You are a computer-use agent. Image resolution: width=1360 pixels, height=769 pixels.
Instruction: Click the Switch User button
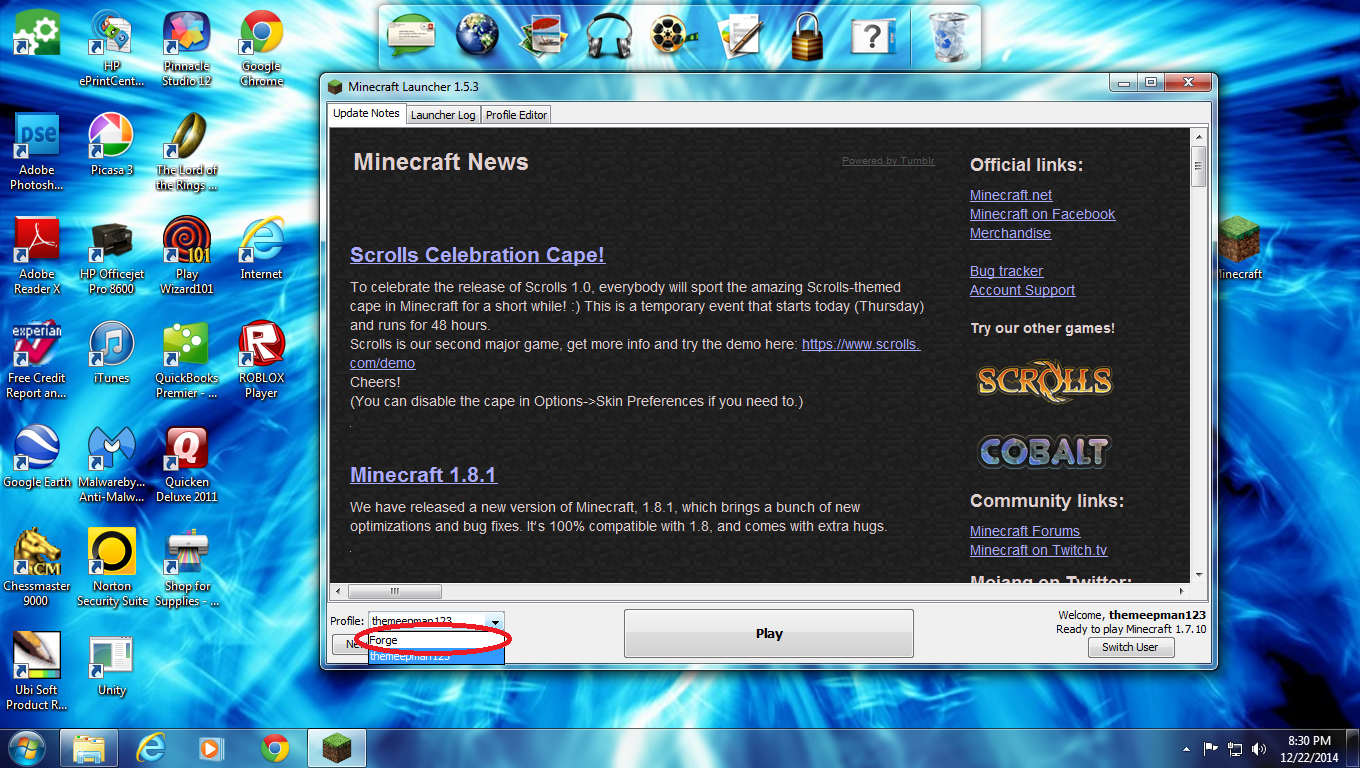[x=1131, y=647]
